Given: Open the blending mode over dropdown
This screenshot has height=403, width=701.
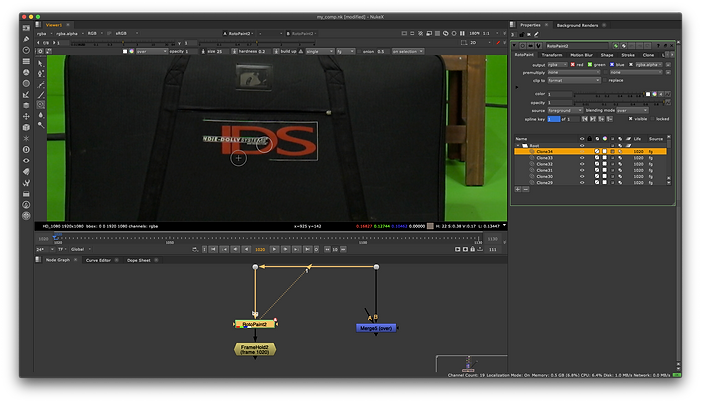Looking at the screenshot, I should pyautogui.click(x=632, y=110).
